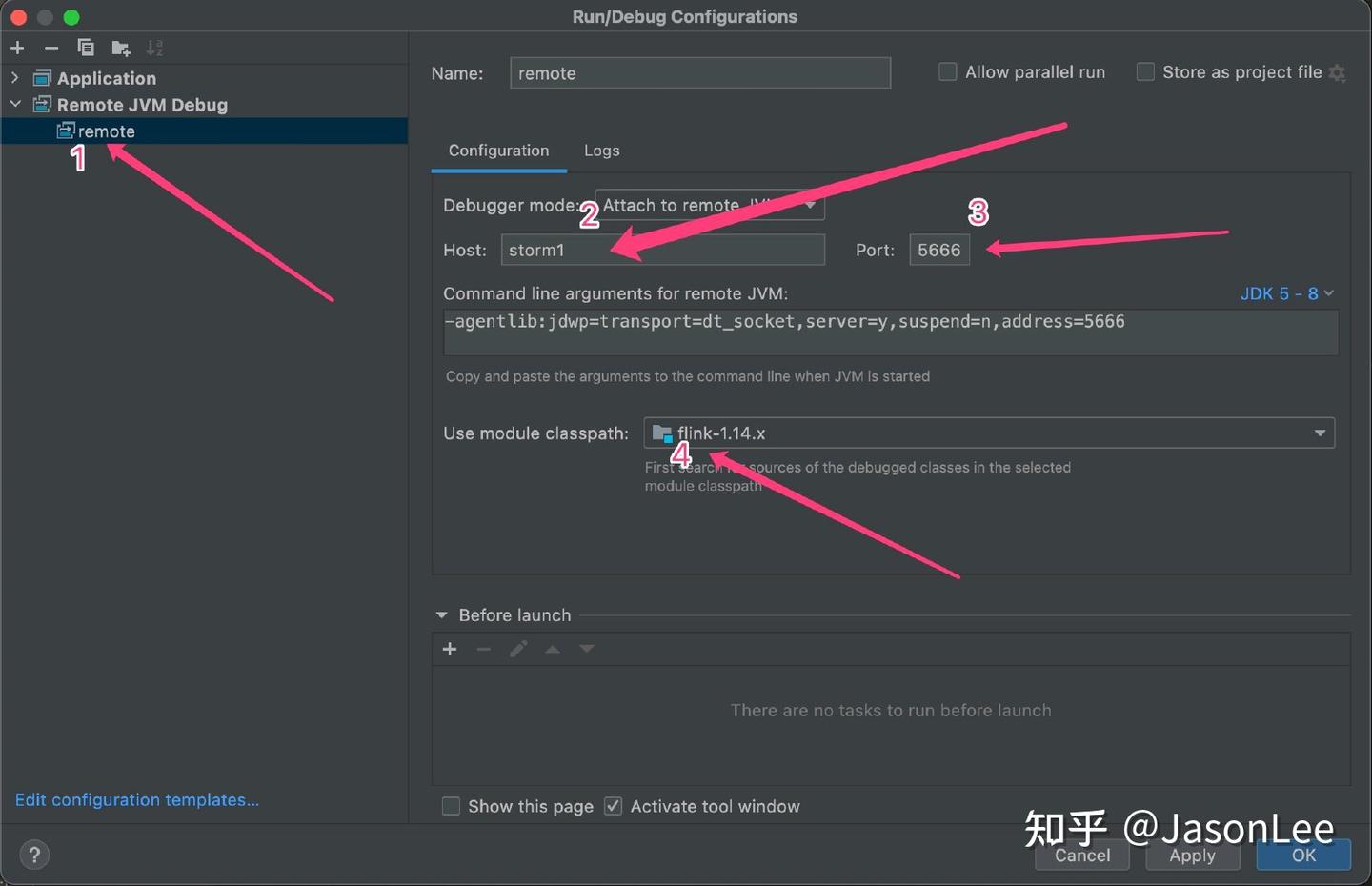
Task: Copy configuration using the duplicate icon
Action: pyautogui.click(x=86, y=48)
